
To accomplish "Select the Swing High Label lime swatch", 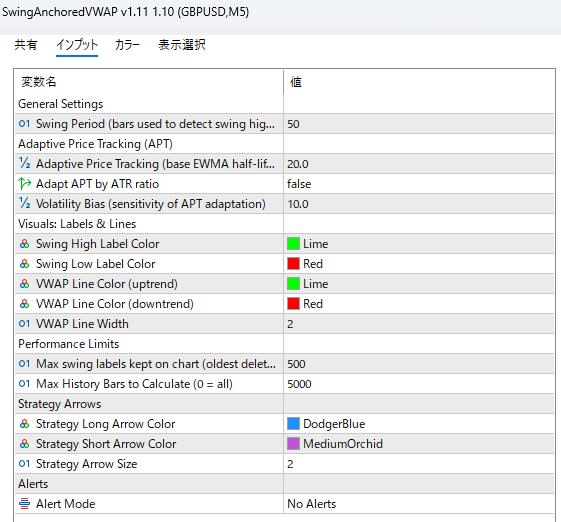I will (x=293, y=244).
